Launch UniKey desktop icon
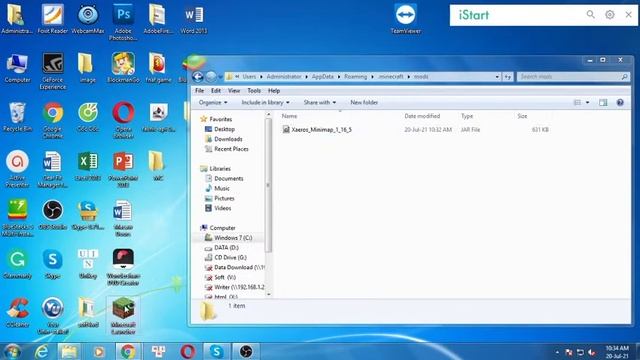The height and width of the screenshot is (360, 640). 88,264
